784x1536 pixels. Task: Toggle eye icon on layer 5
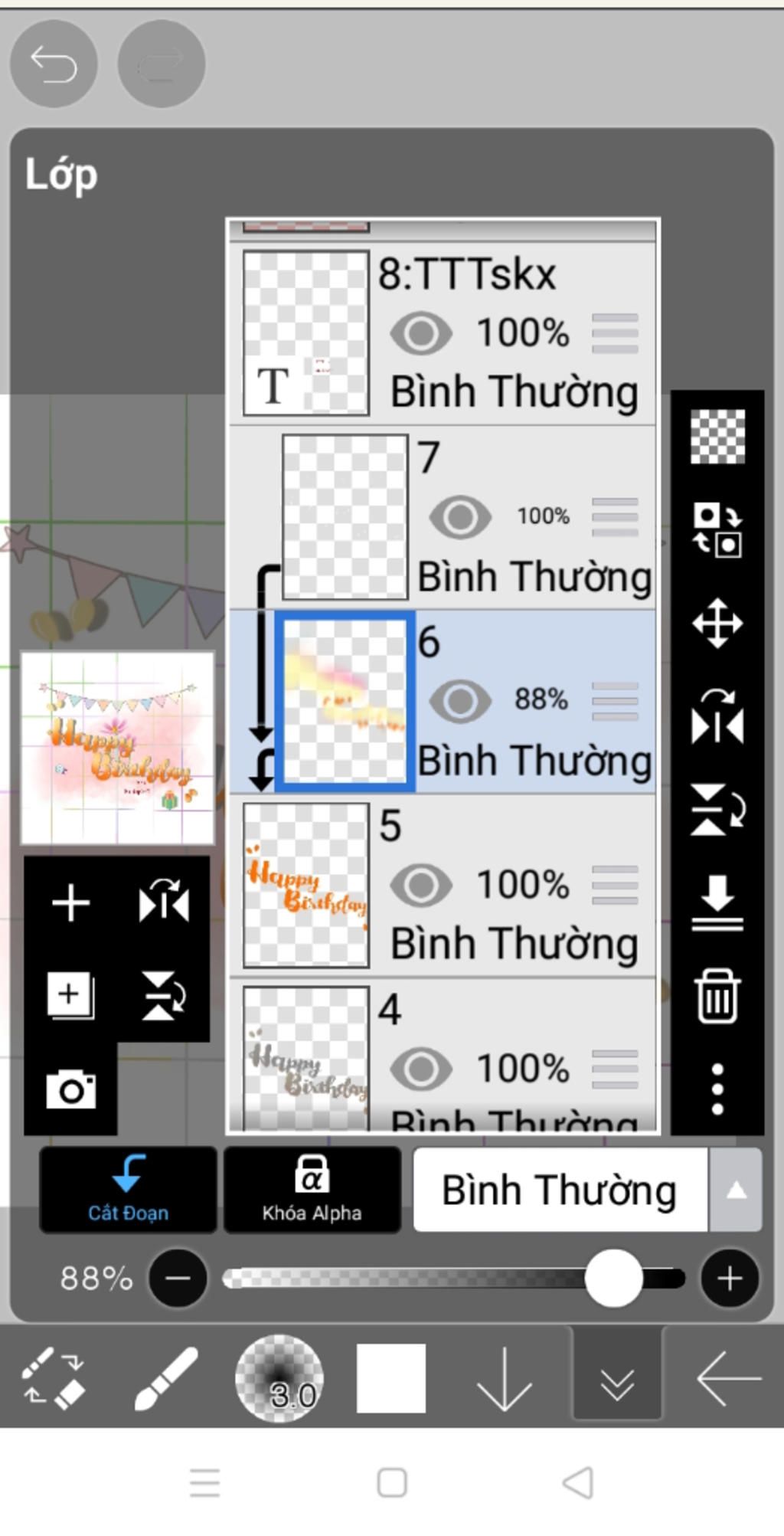pyautogui.click(x=421, y=885)
